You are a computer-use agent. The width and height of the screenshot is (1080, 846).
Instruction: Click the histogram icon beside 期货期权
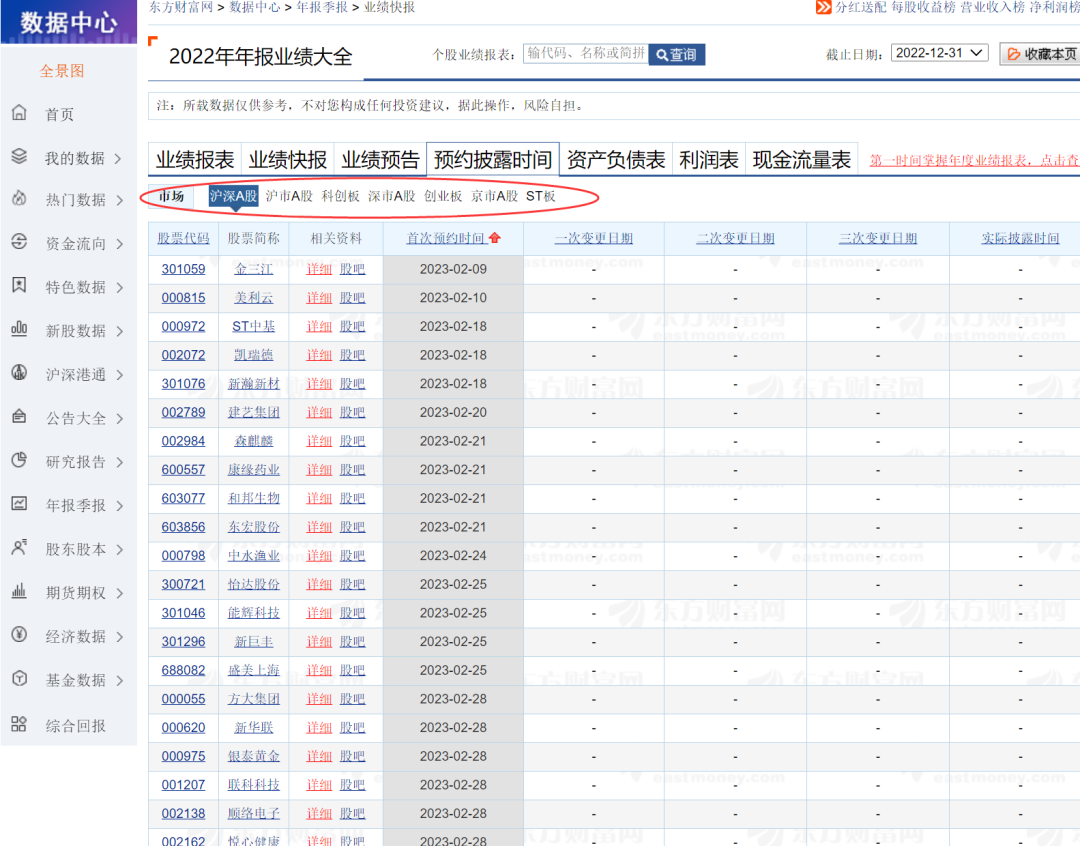pos(19,591)
